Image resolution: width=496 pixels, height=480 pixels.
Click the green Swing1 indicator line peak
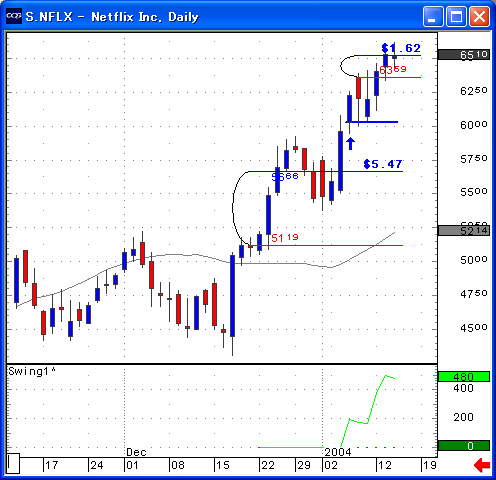[386, 376]
